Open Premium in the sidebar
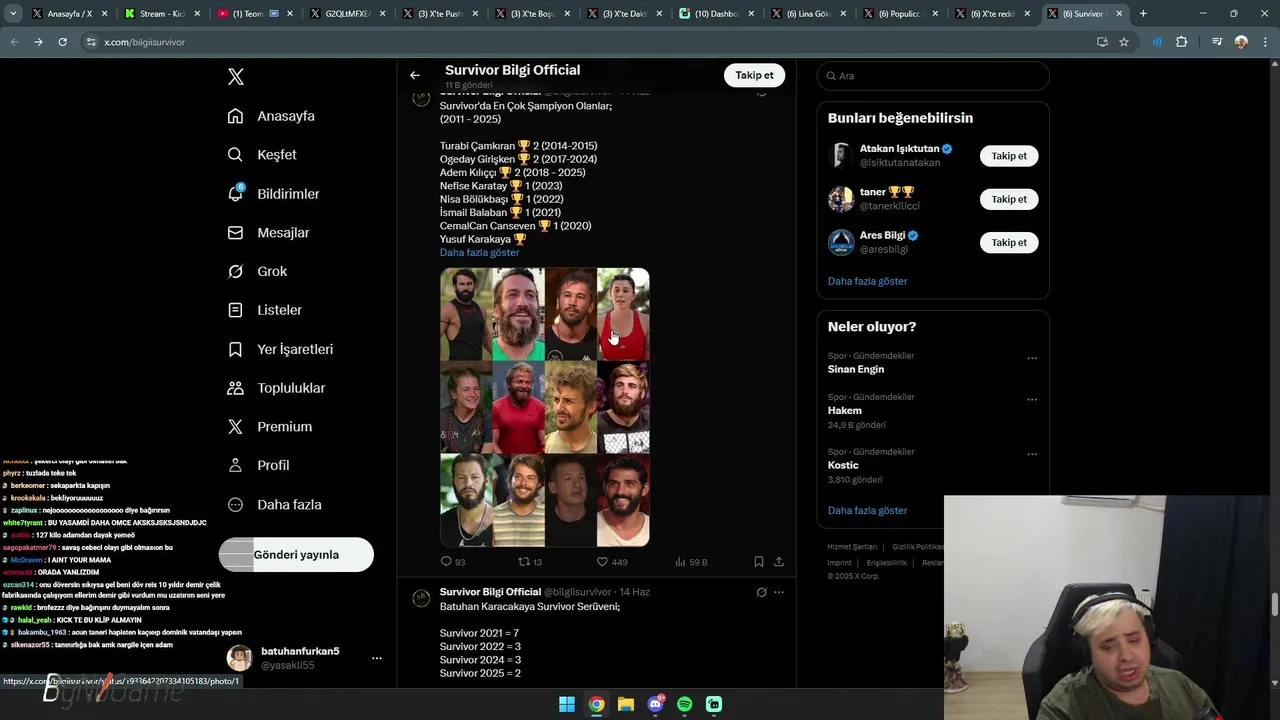The width and height of the screenshot is (1280, 720). (x=270, y=427)
